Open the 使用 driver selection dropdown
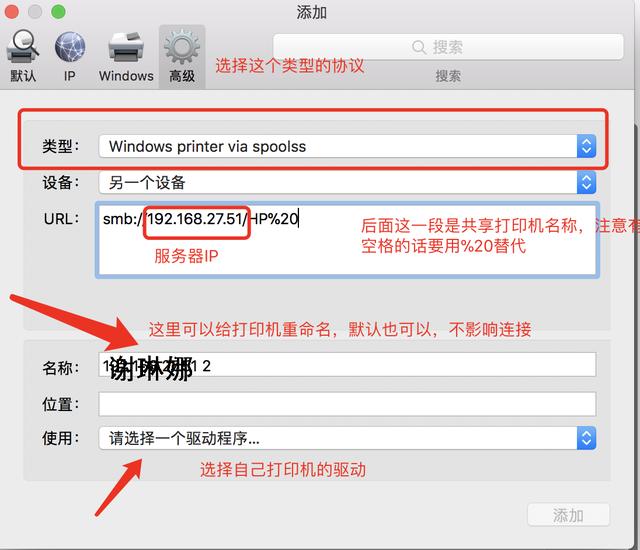Screen dimensions: 640x550 [347, 438]
